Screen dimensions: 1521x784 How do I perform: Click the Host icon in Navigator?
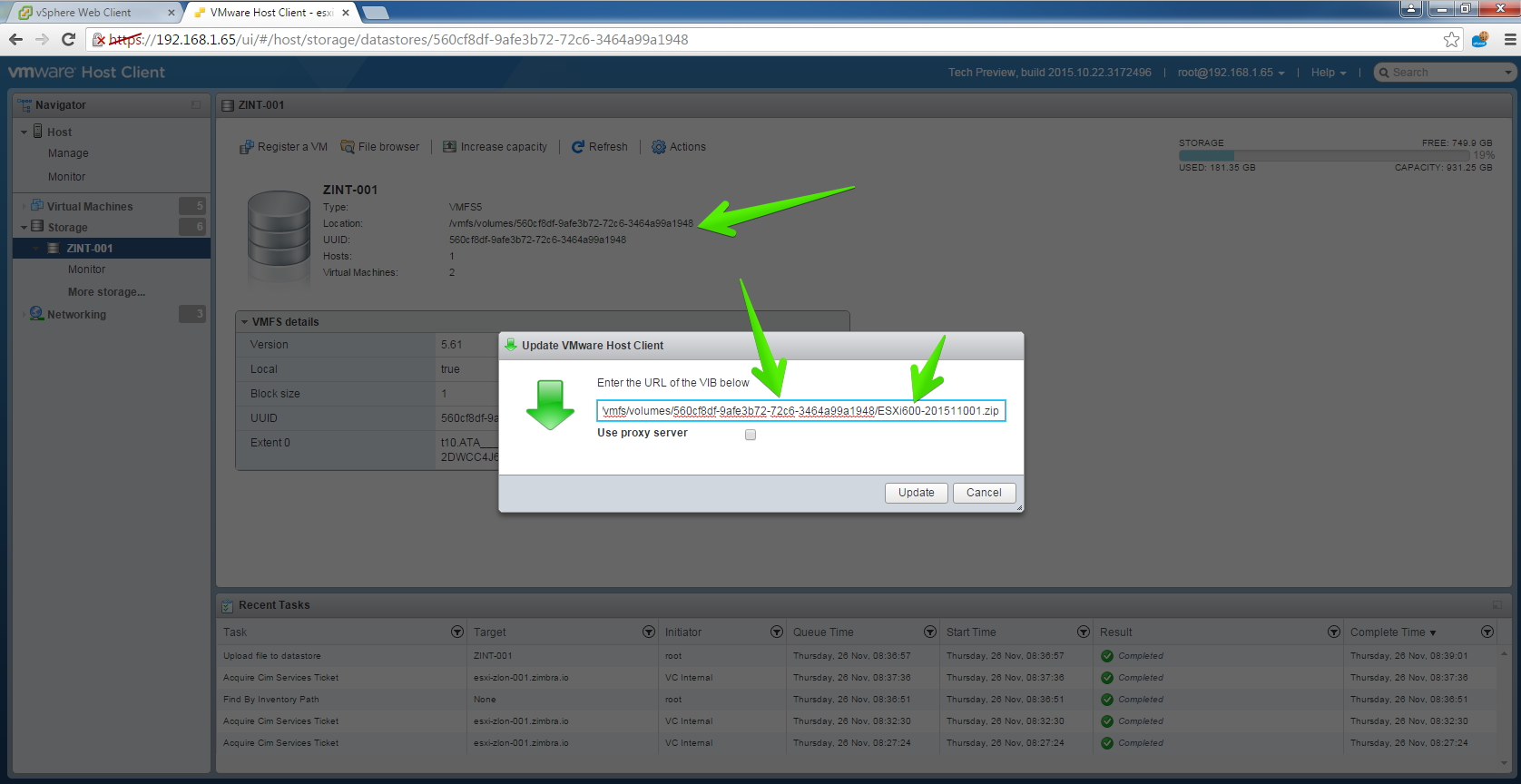click(x=38, y=132)
